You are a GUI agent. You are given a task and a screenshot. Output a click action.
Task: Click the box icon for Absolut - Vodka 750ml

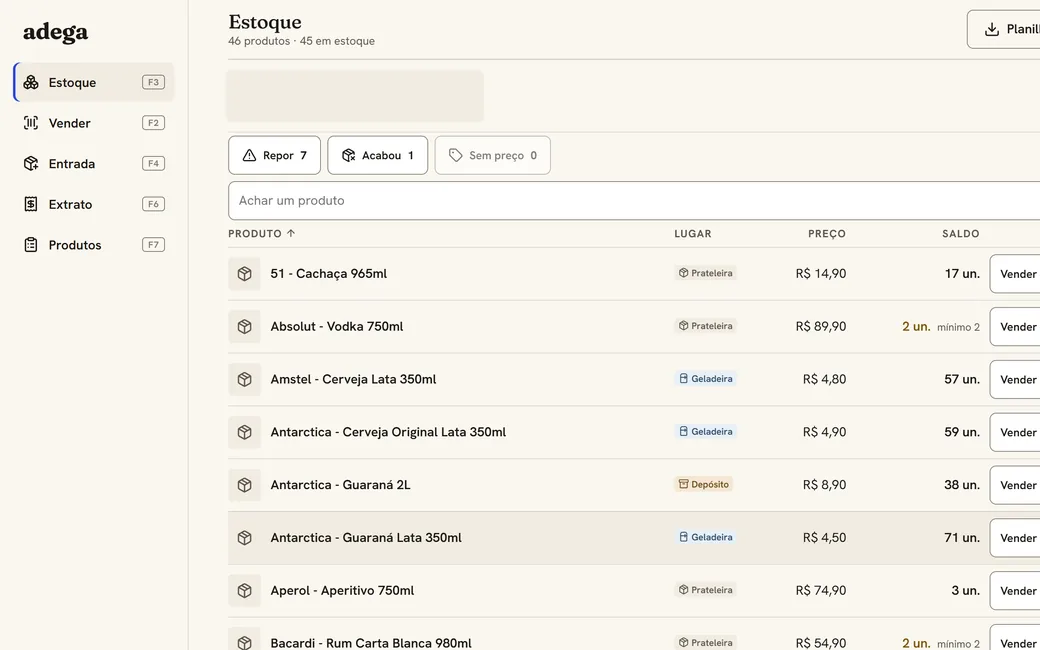pos(245,326)
